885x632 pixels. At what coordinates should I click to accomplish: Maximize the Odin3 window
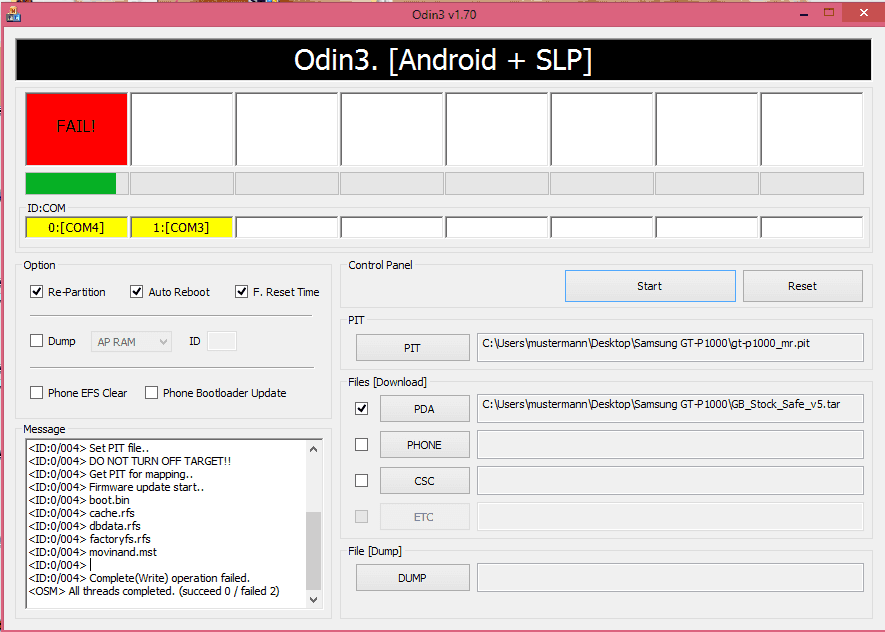click(x=829, y=14)
